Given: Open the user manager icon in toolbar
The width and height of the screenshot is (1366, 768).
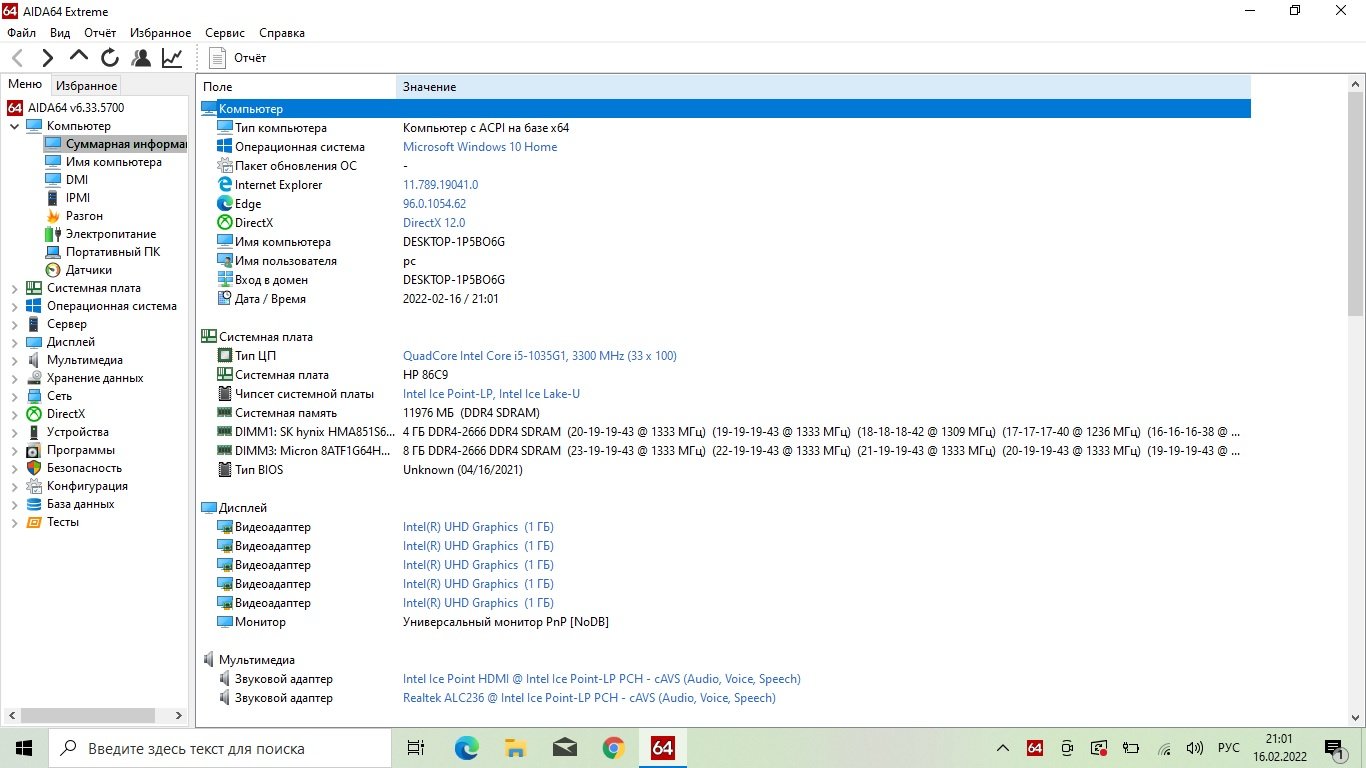Looking at the screenshot, I should point(141,58).
